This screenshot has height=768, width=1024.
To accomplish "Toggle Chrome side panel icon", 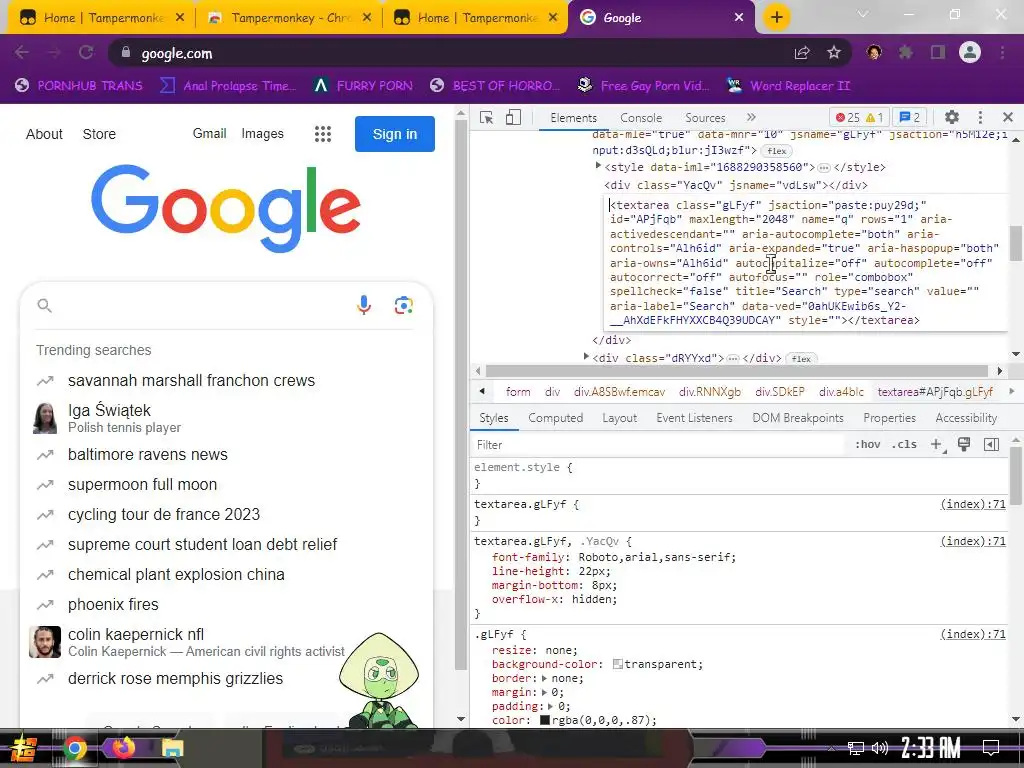I will [x=938, y=52].
